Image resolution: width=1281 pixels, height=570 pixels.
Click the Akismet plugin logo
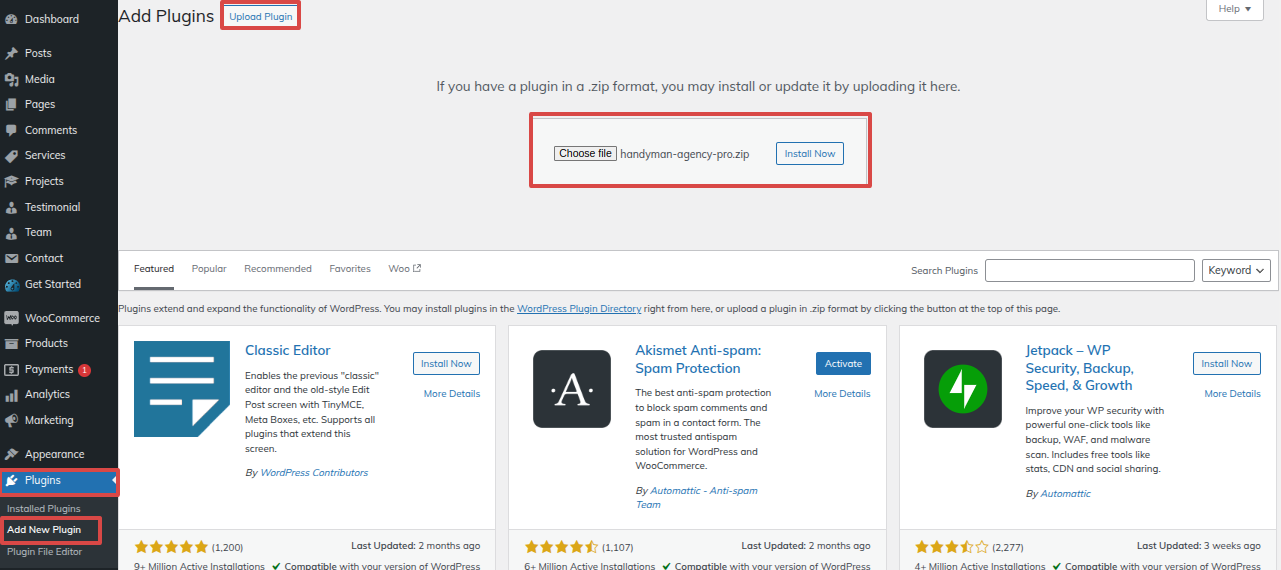pyautogui.click(x=572, y=389)
